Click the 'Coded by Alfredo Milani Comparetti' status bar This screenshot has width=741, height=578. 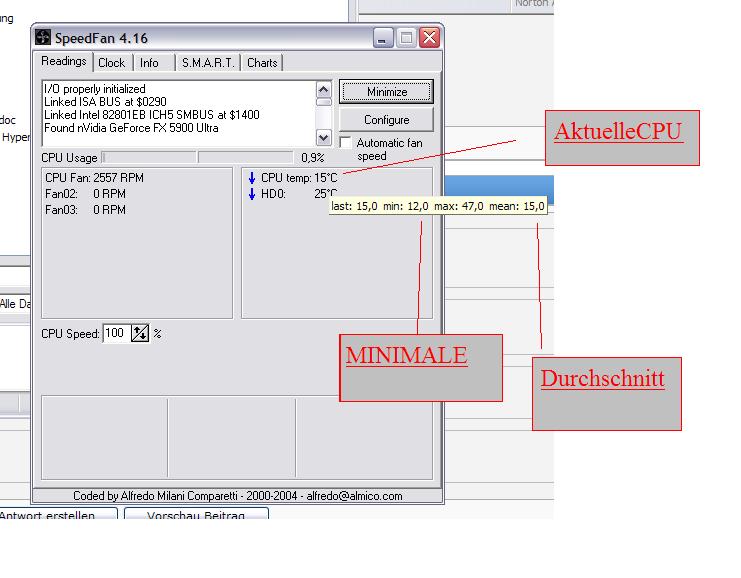238,496
